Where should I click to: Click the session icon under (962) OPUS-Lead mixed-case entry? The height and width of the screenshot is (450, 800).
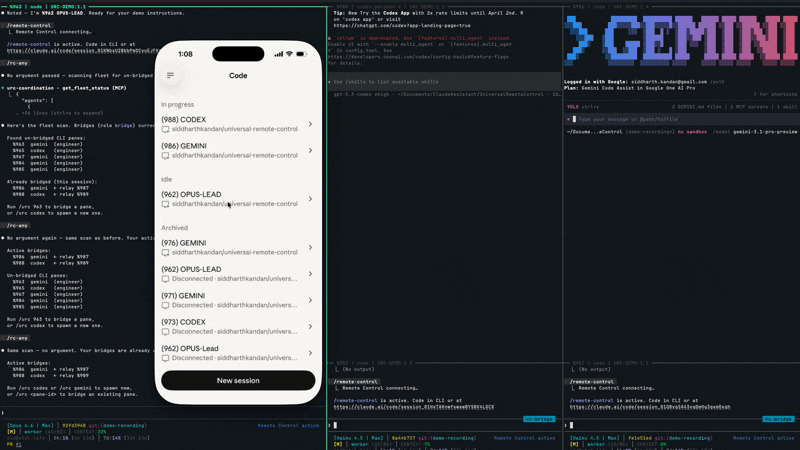click(165, 358)
